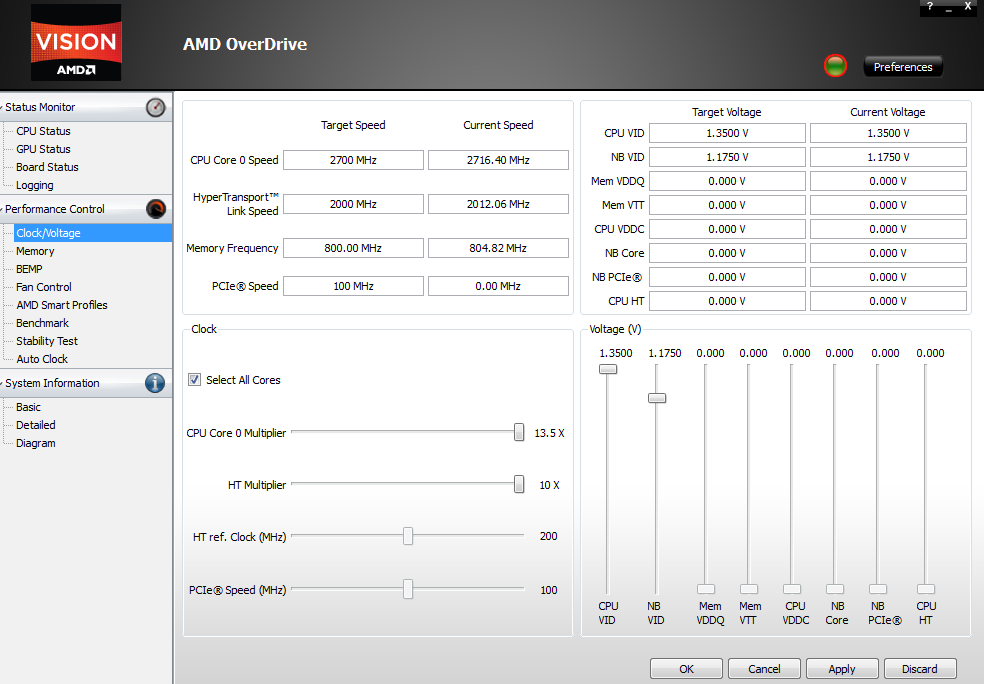Click the CPU VDDC voltage slider handle
The height and width of the screenshot is (684, 984).
coord(792,589)
